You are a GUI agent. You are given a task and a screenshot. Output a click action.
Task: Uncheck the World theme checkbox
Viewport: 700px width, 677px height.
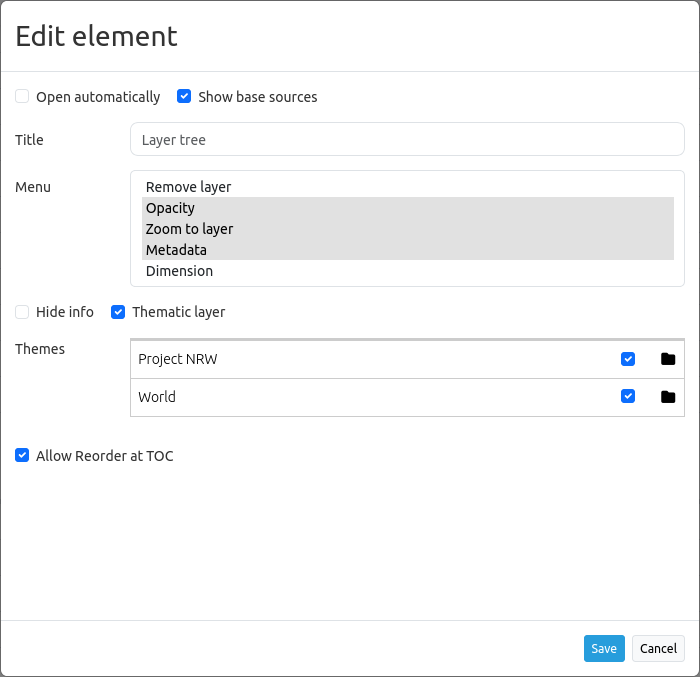628,397
